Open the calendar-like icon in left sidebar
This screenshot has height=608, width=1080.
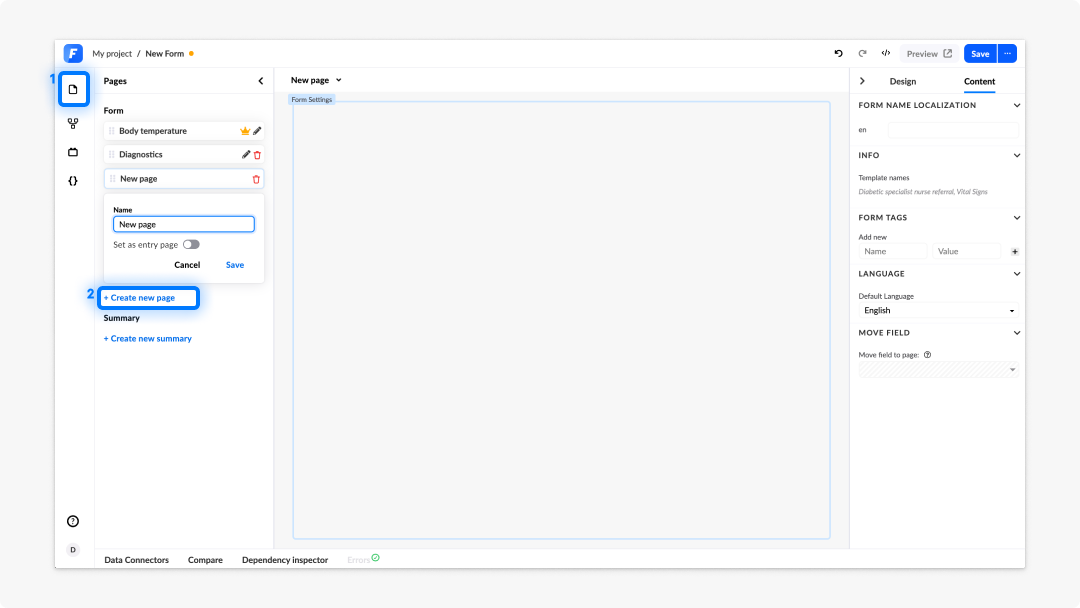click(x=73, y=152)
